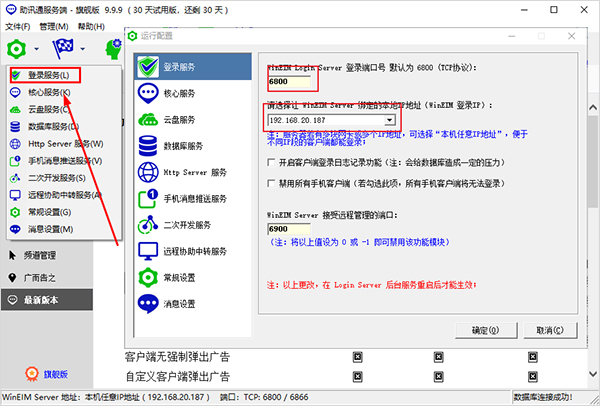Click the 旗舰版 medal icon
The width and height of the screenshot is (600, 406).
coord(32,373)
